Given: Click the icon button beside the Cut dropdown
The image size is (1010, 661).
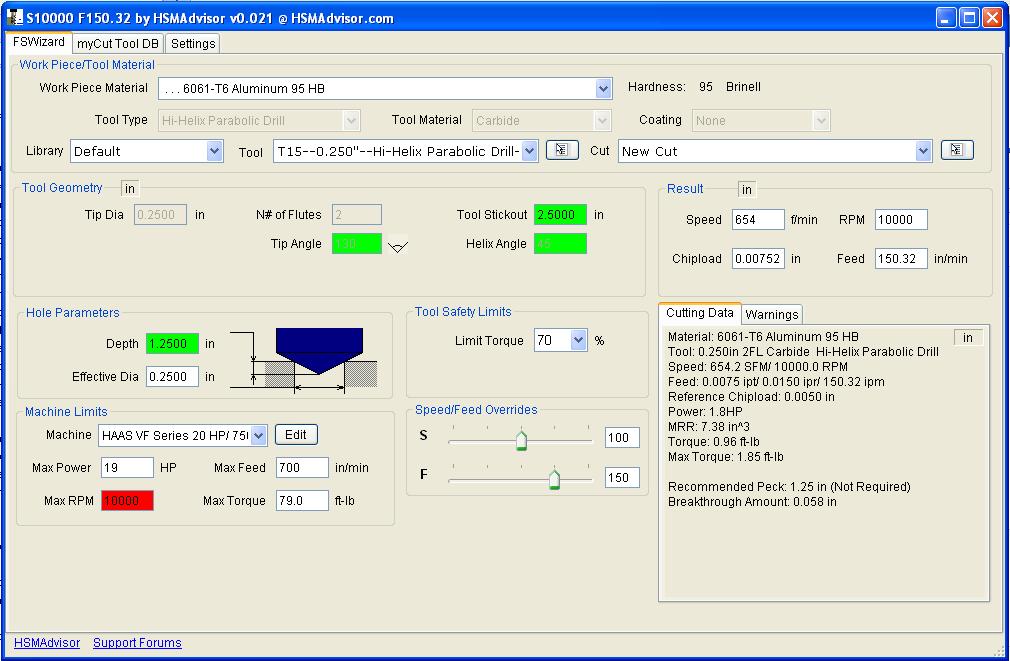Looking at the screenshot, I should click(957, 150).
